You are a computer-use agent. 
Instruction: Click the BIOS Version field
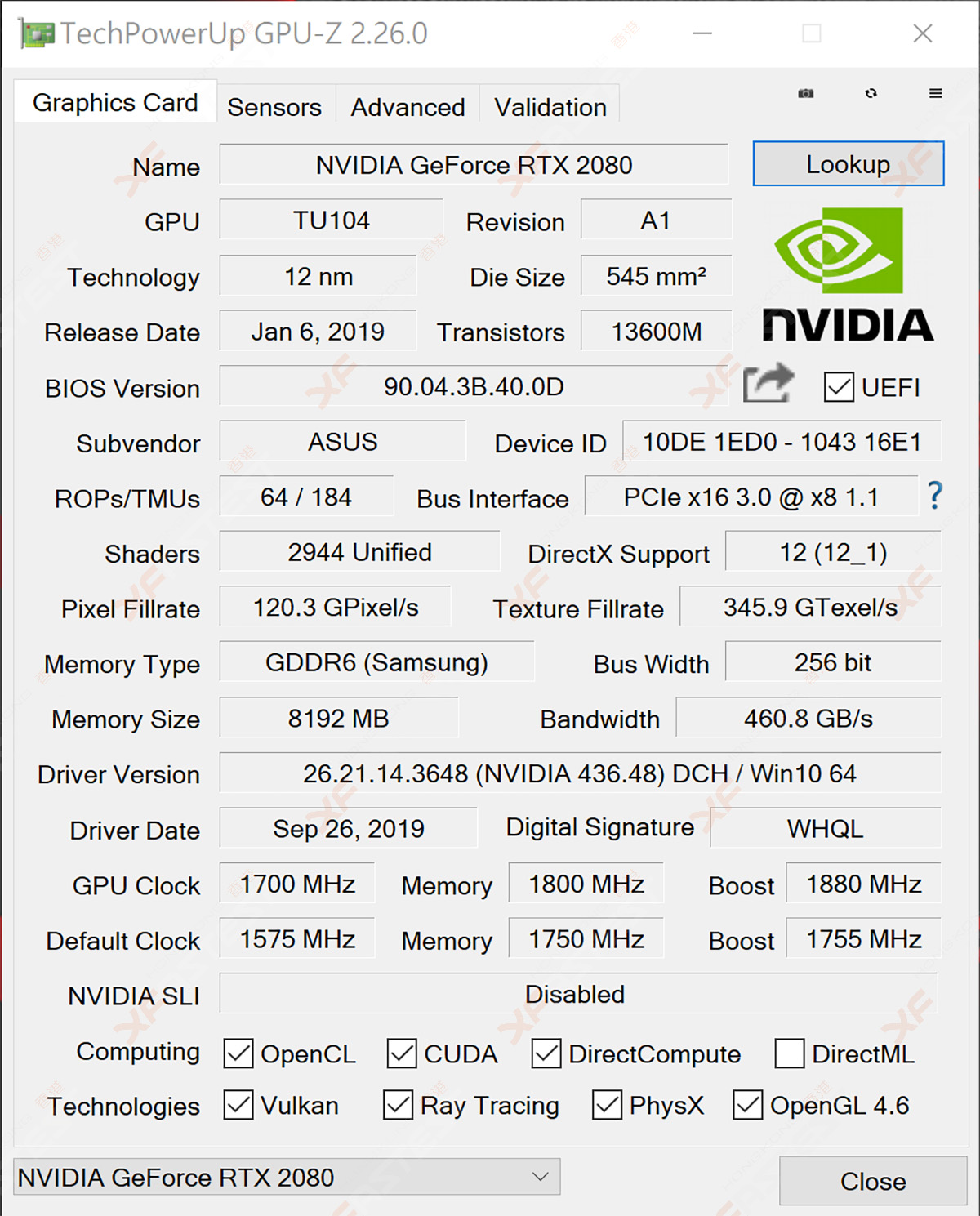474,386
